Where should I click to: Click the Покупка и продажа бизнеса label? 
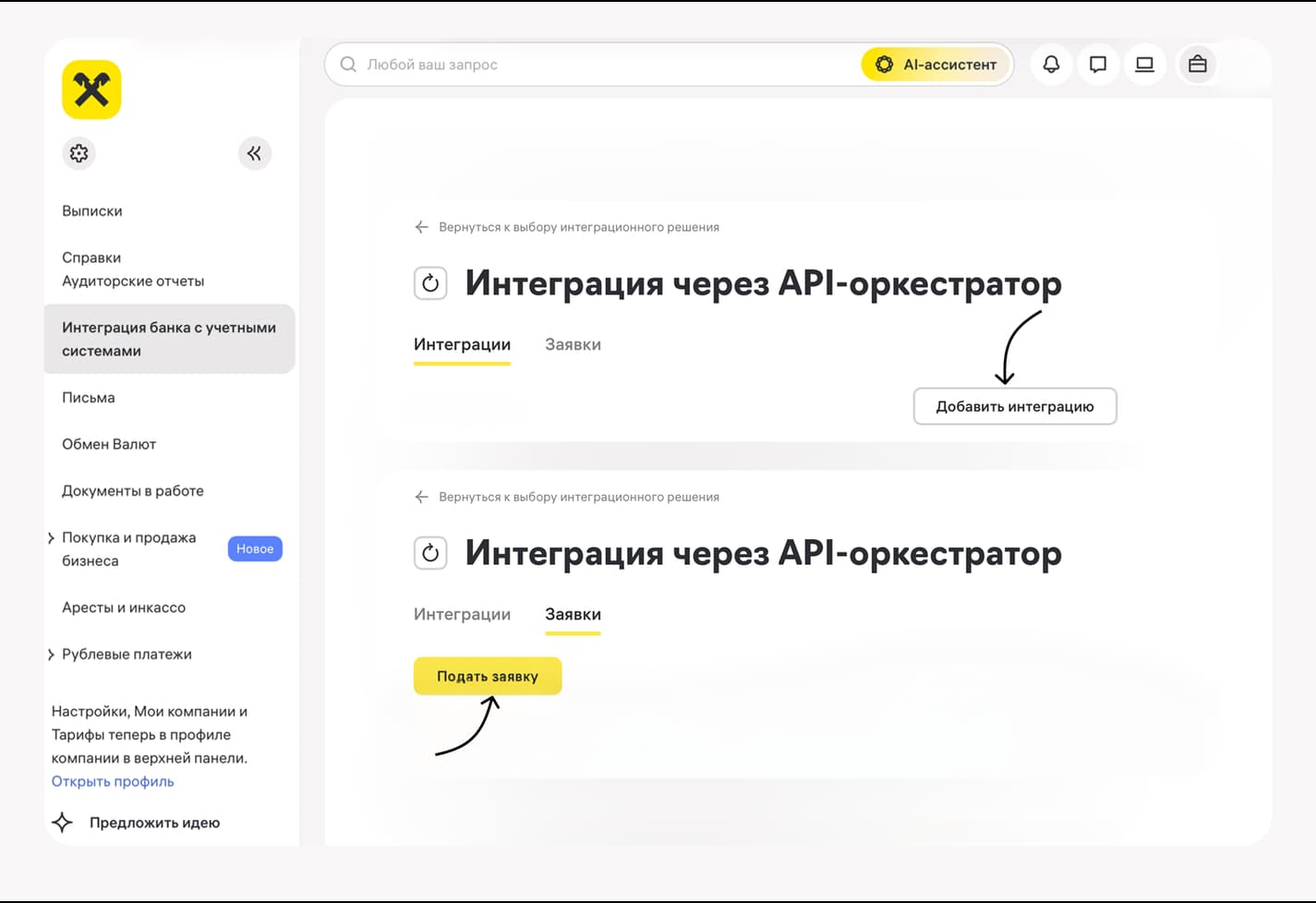click(x=129, y=549)
